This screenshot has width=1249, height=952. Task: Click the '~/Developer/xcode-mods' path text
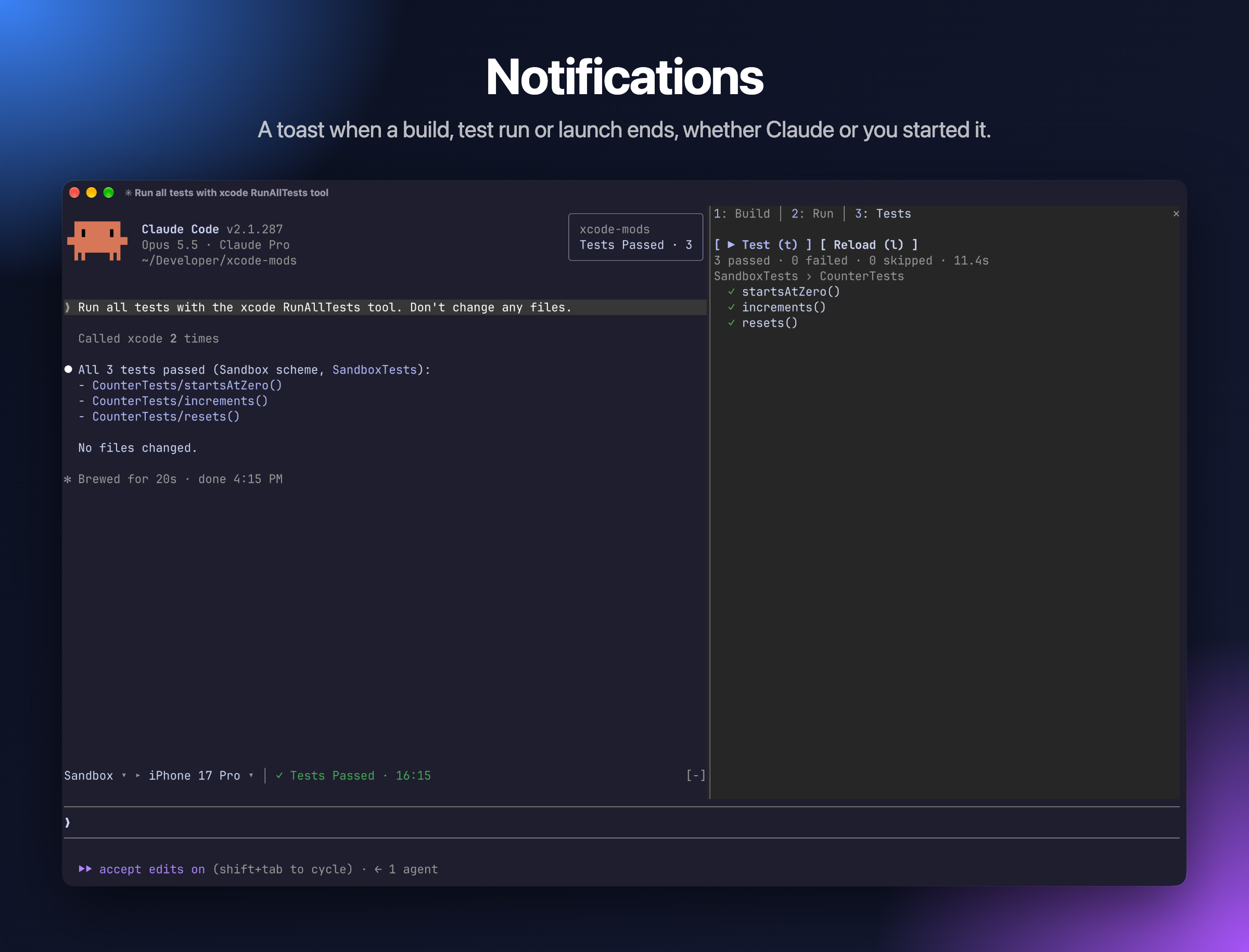coord(219,261)
